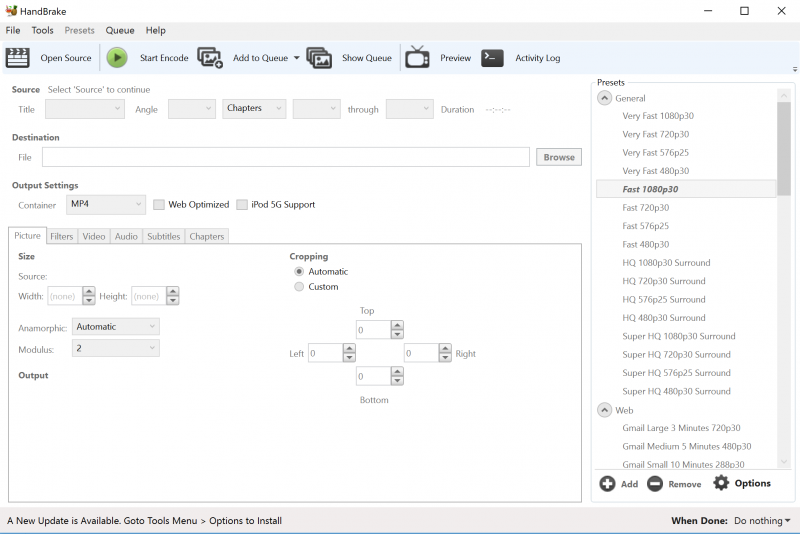Click the Preview television icon

(x=417, y=57)
